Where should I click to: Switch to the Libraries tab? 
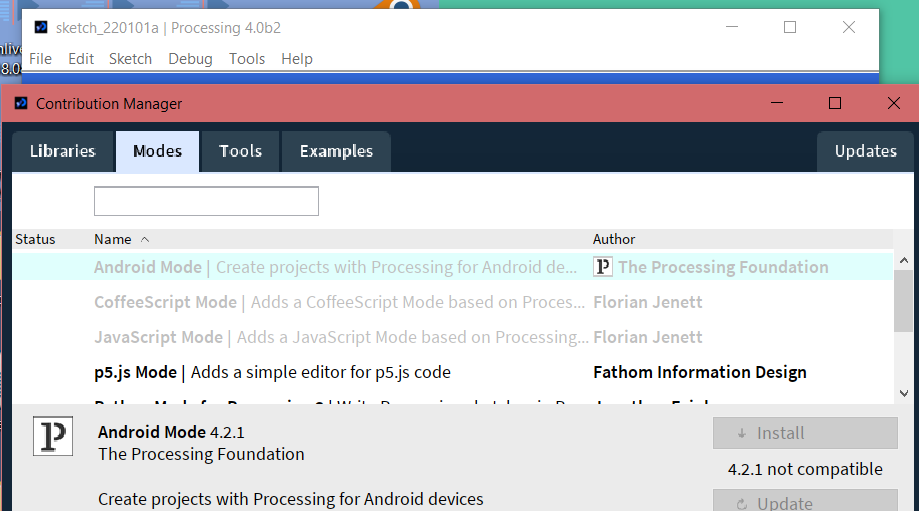point(63,151)
